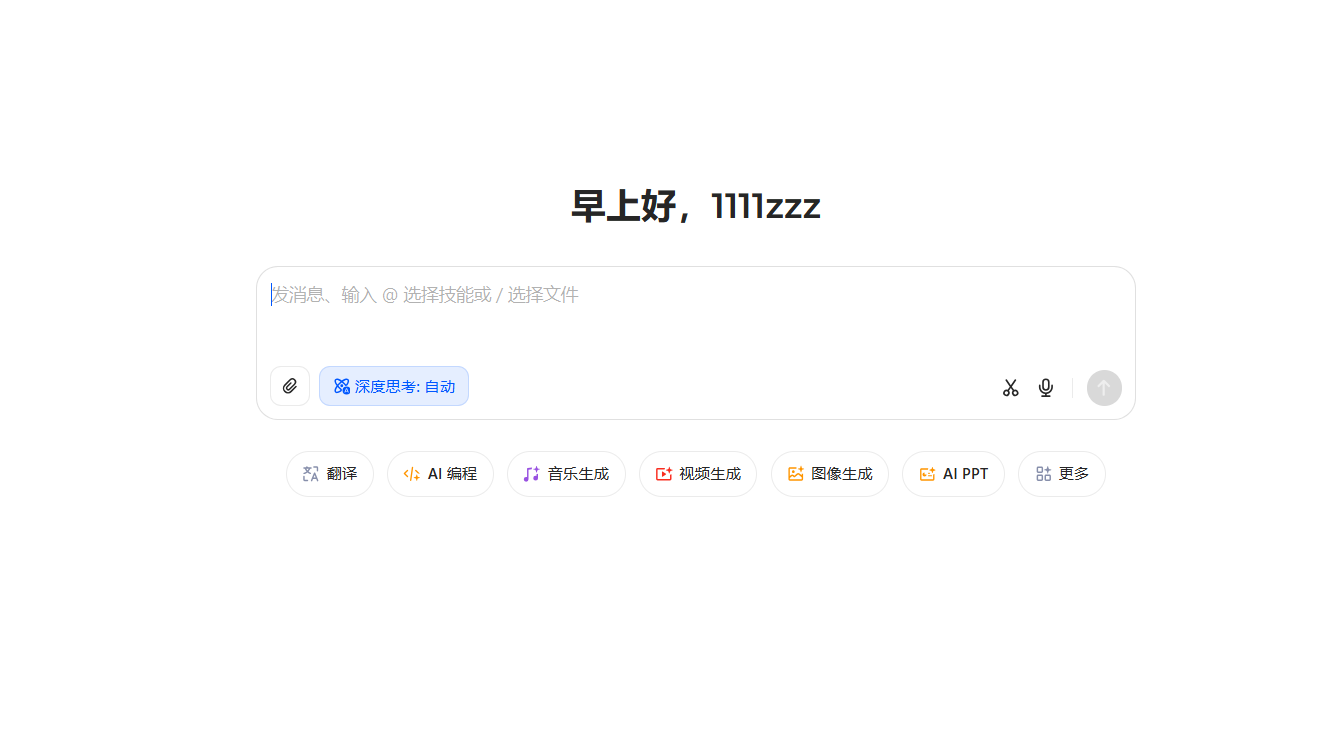This screenshot has height=732, width=1330.
Task: Select the 翻译 translate skill icon
Action: pyautogui.click(x=310, y=473)
